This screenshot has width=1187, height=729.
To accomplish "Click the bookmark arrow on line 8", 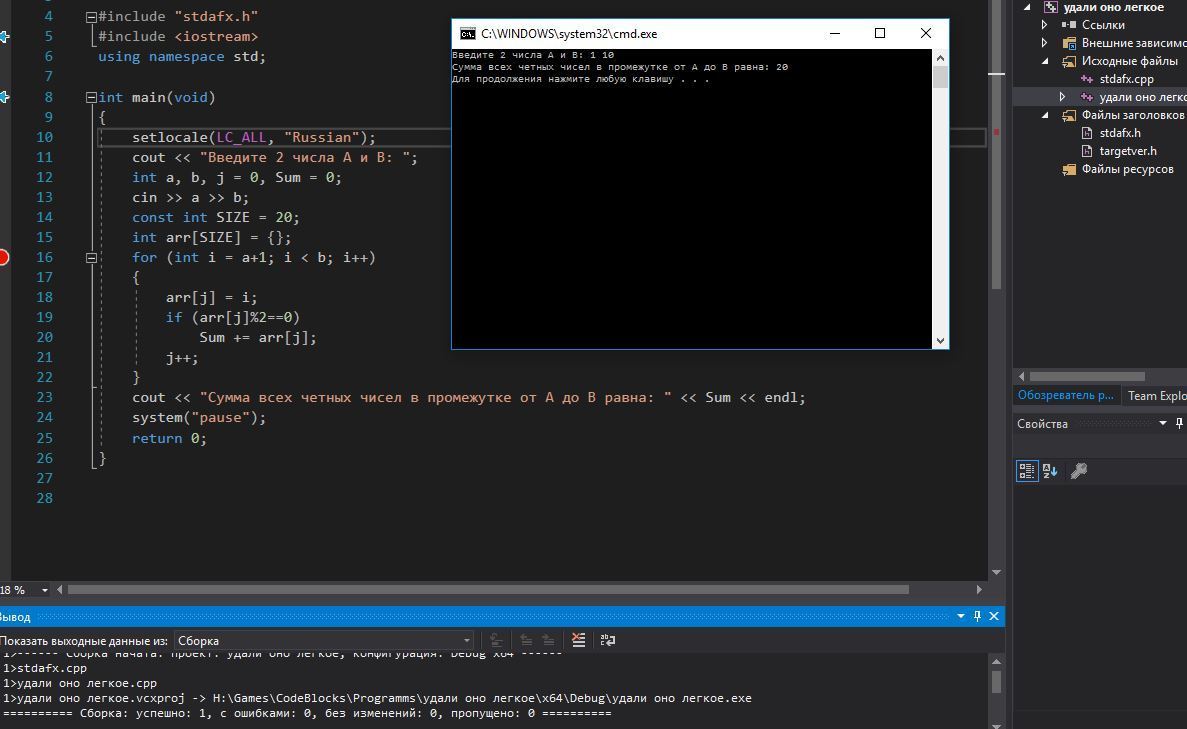I will point(4,97).
